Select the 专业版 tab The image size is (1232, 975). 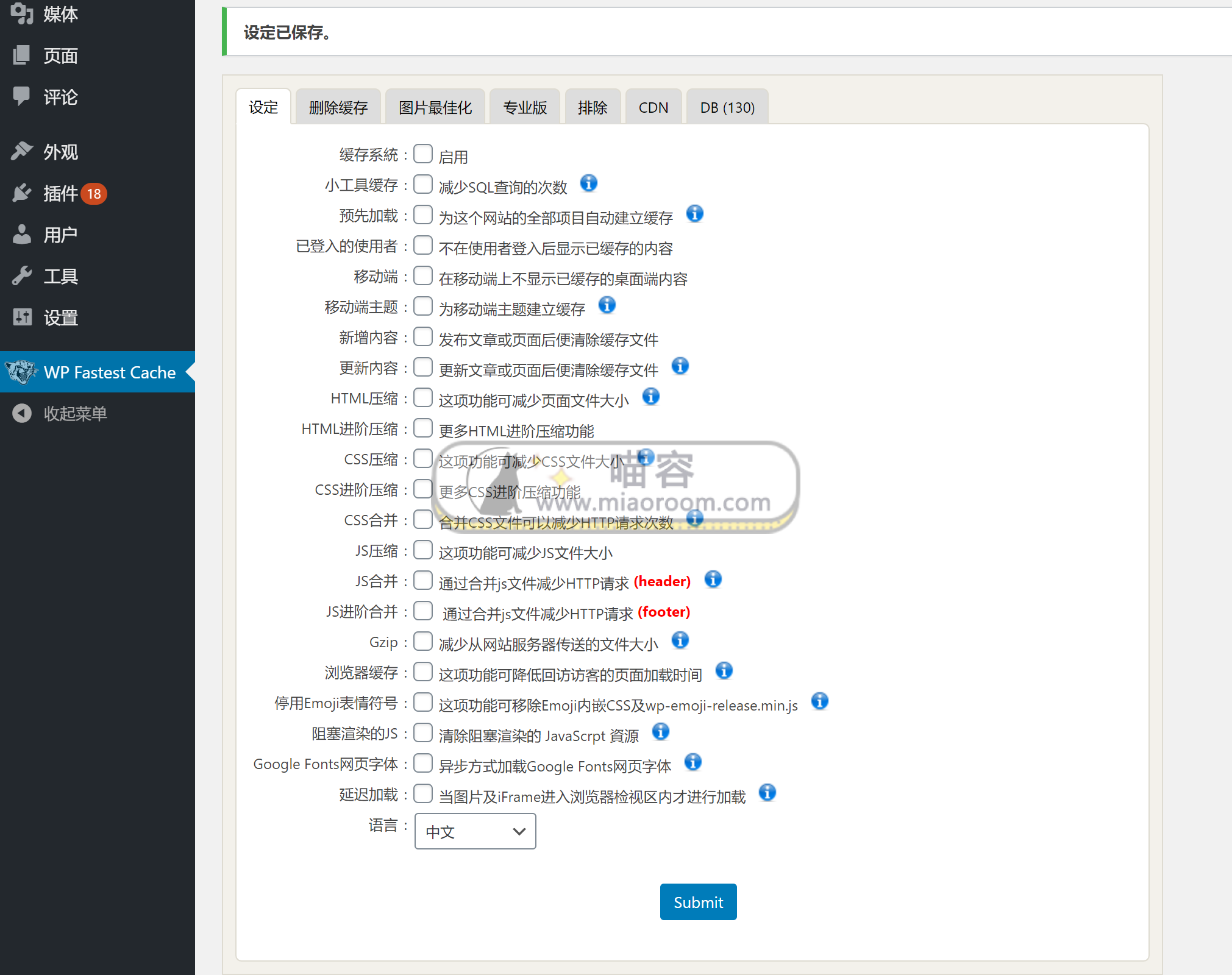(x=525, y=107)
